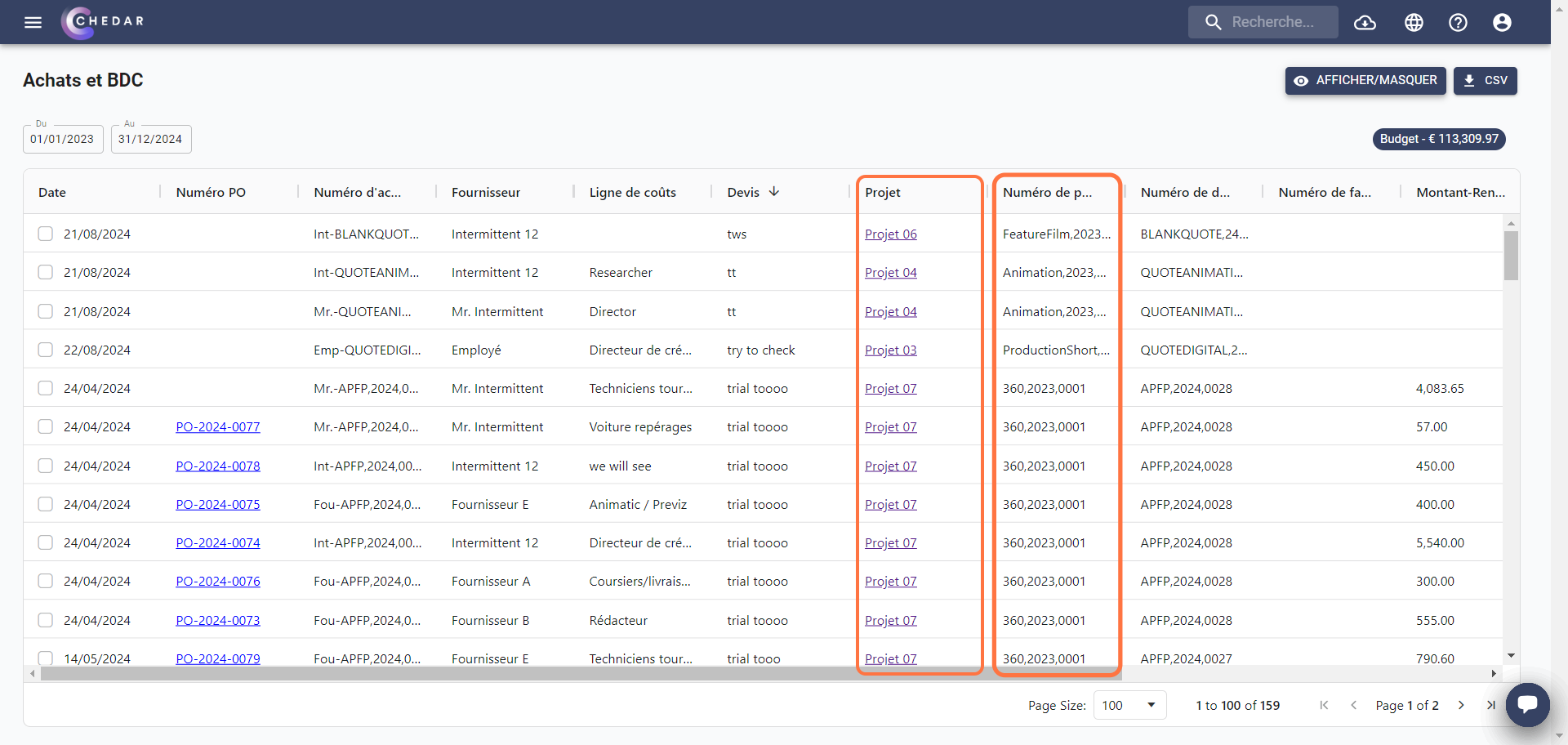Sort by the Numéro de fa... column
Screen dimensions: 1568x745
pos(1325,192)
